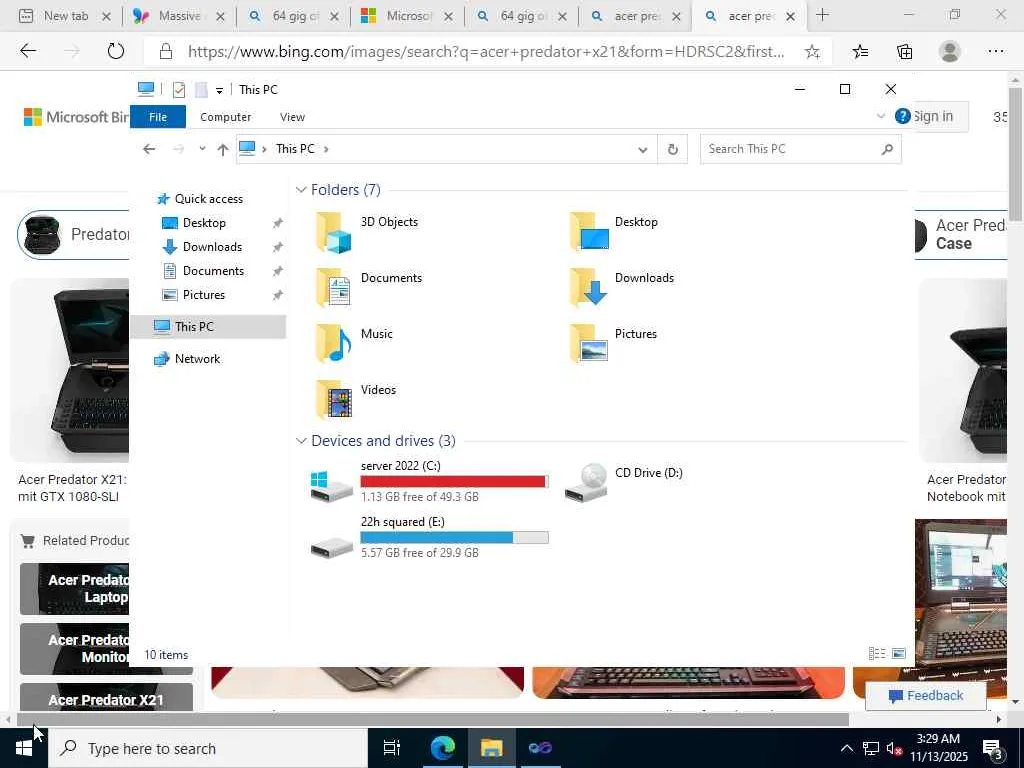Open Edge profile menu
Image resolution: width=1024 pixels, height=768 pixels.
coord(950,51)
